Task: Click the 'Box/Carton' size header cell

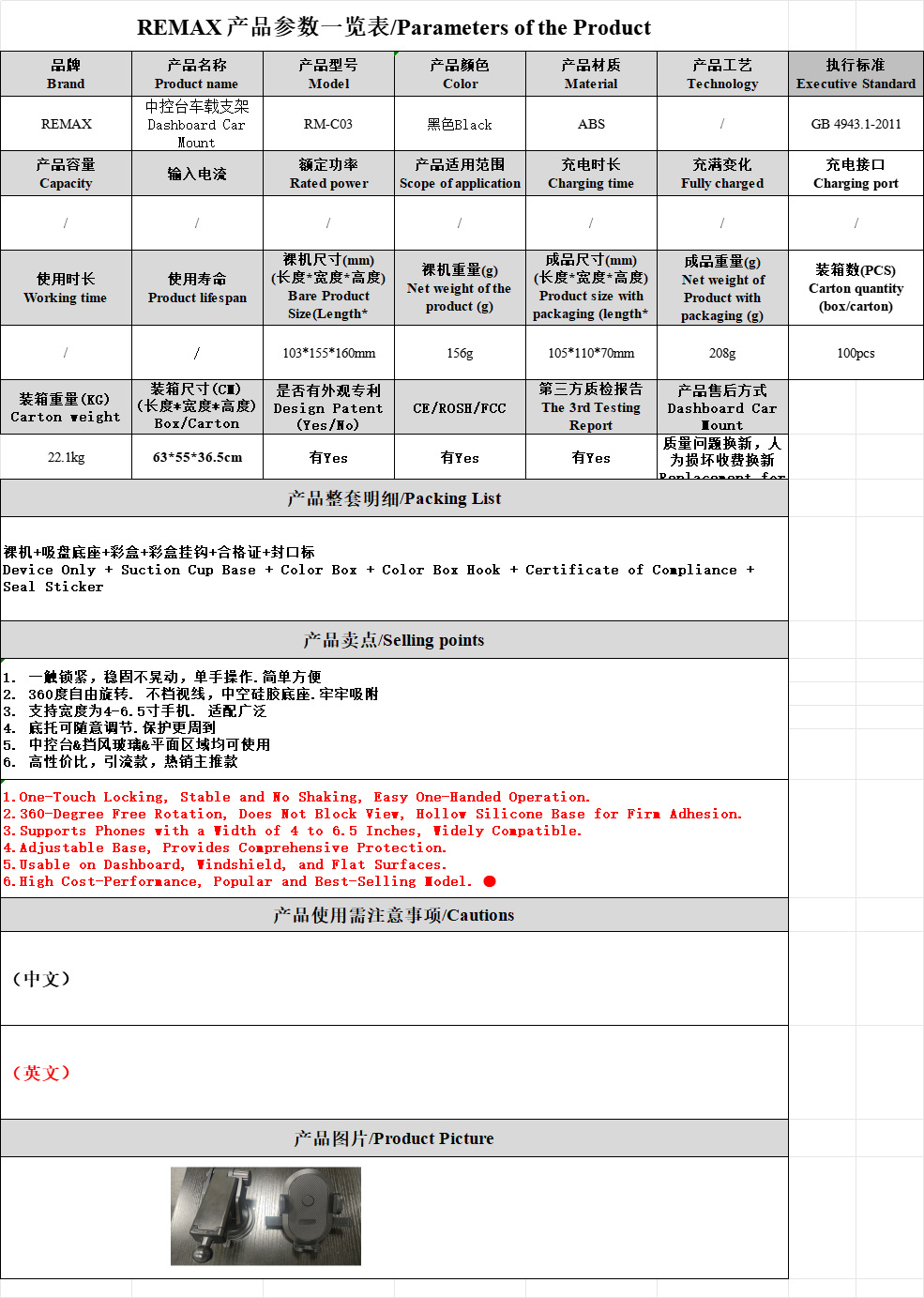Action: pyautogui.click(x=197, y=407)
